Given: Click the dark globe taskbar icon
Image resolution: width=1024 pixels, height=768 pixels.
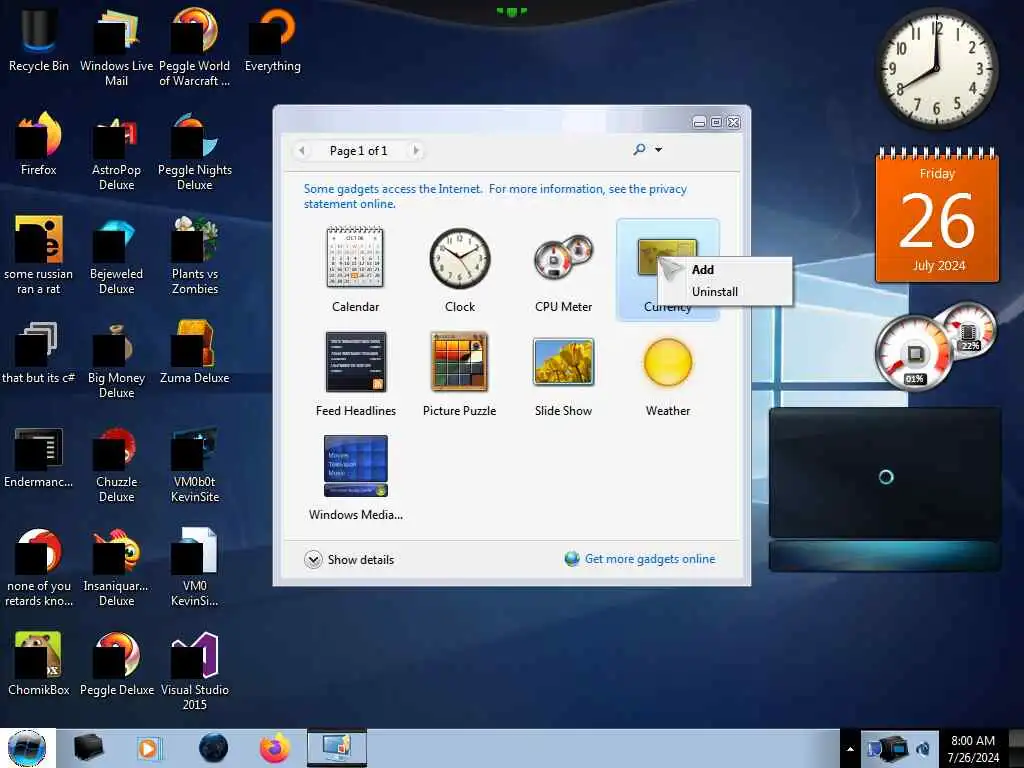Looking at the screenshot, I should pos(214,748).
